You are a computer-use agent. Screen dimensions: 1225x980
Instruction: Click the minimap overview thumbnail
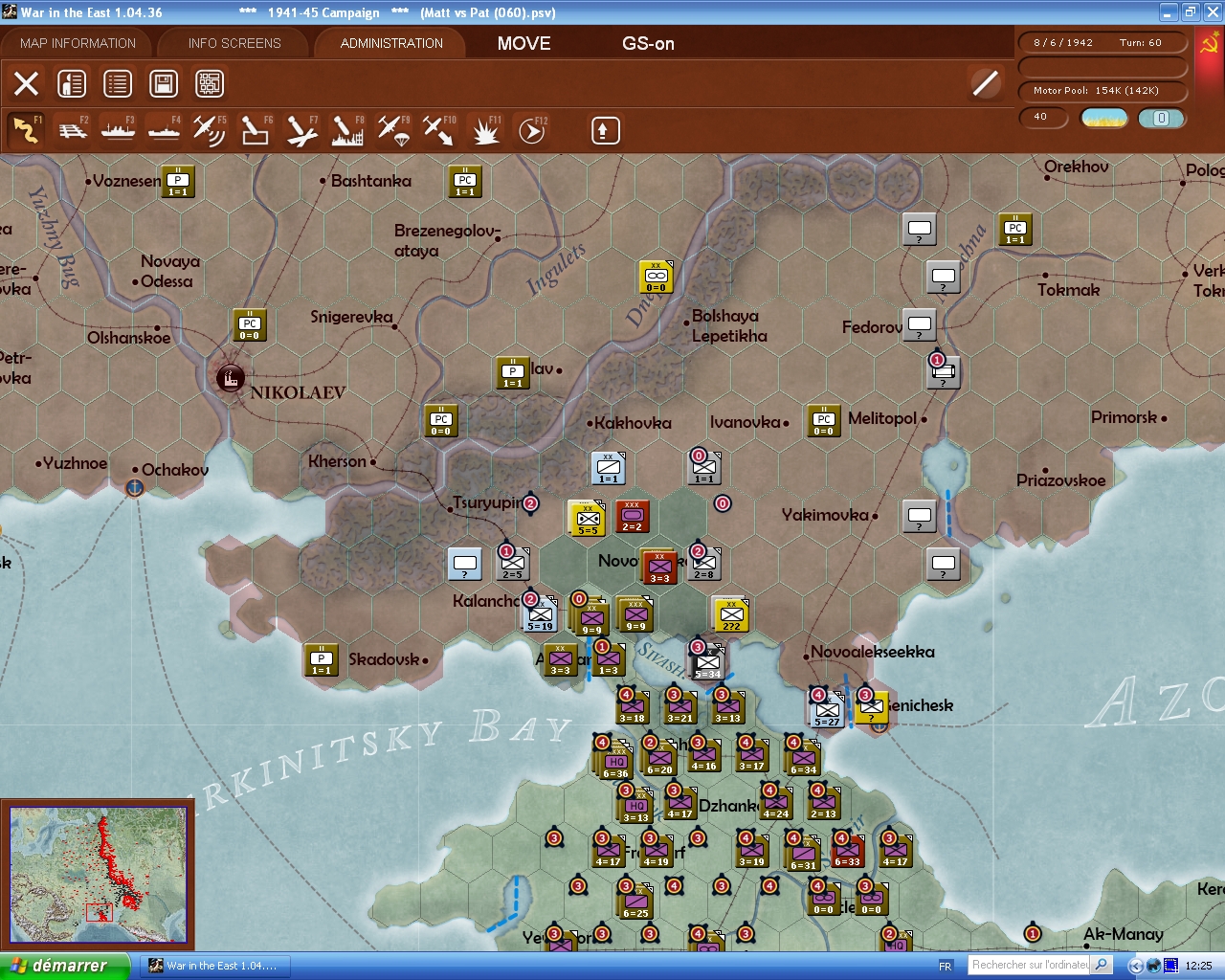coord(98,876)
